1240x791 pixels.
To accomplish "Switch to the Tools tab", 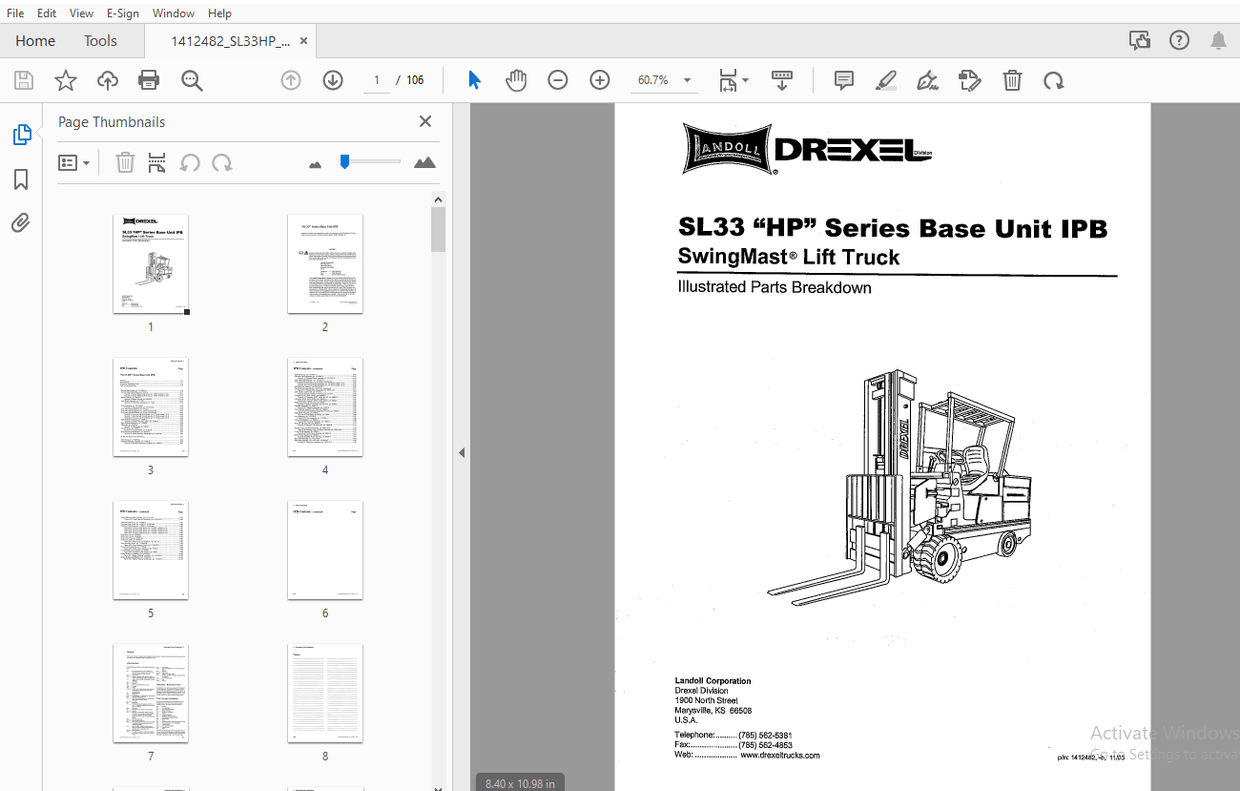I will pos(100,41).
